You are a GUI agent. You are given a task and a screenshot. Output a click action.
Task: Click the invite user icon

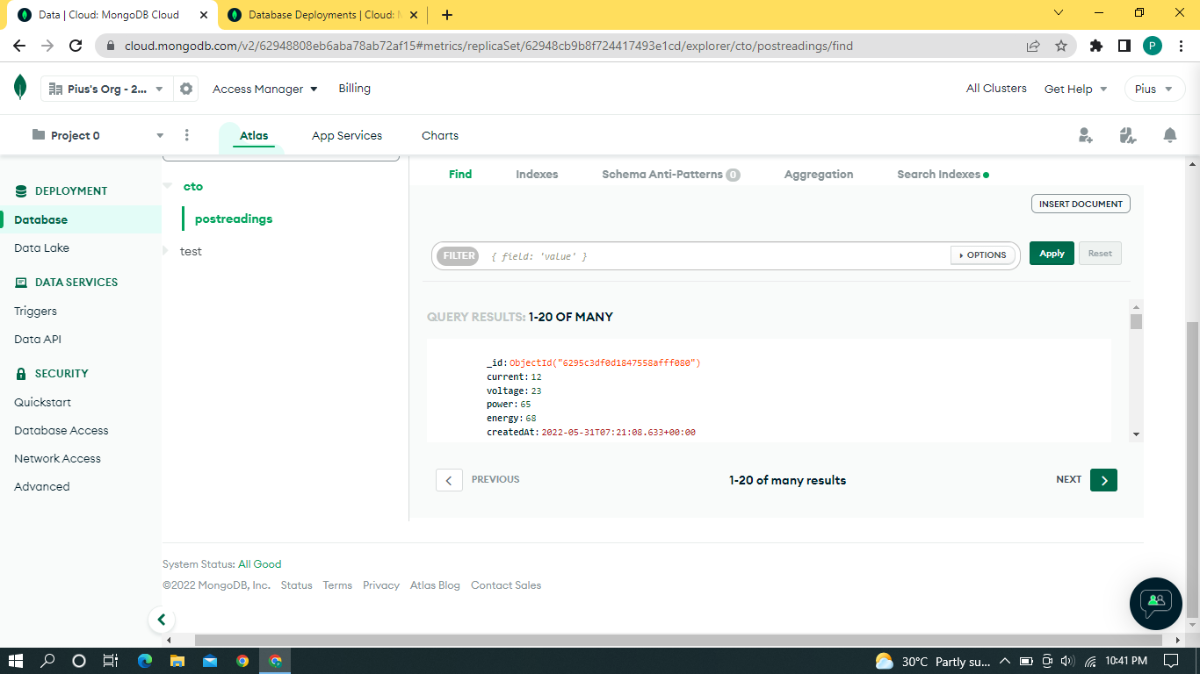pos(1086,135)
